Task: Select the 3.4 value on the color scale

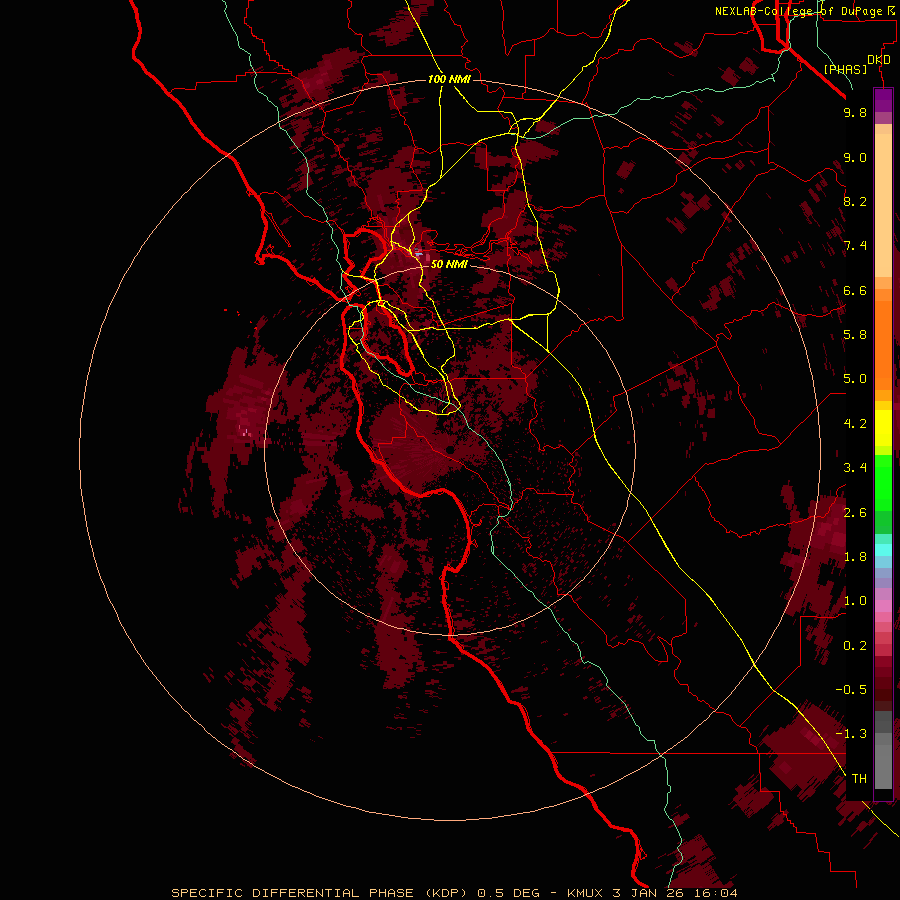Action: [x=855, y=468]
